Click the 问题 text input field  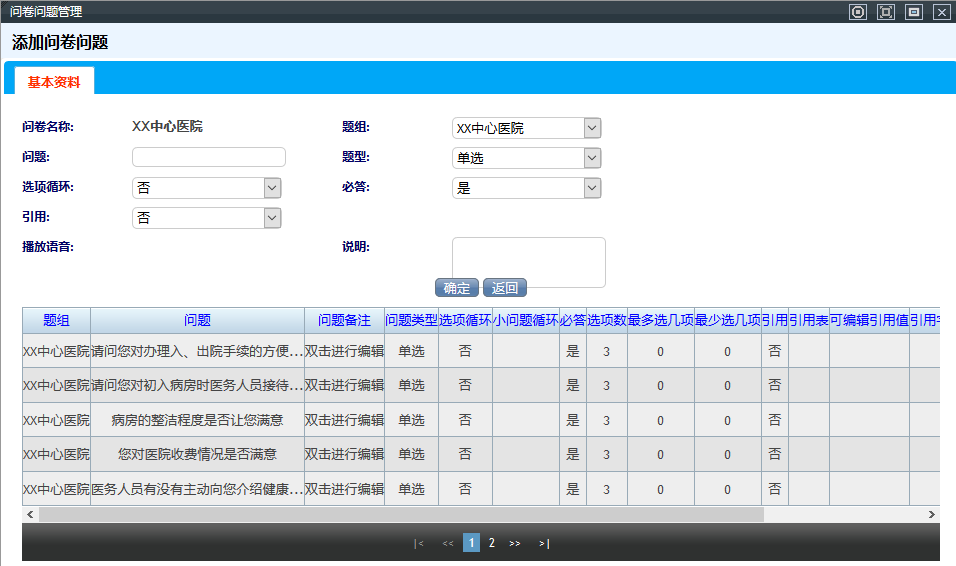click(x=209, y=157)
